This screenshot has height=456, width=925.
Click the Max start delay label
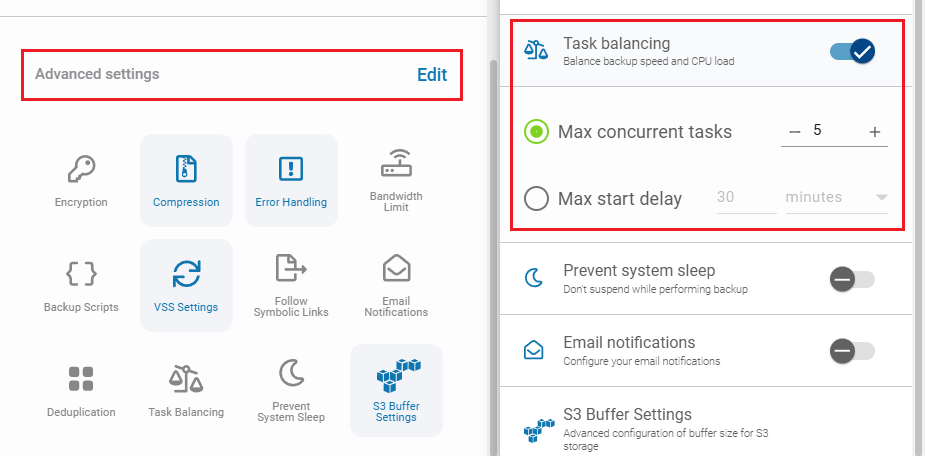[620, 199]
